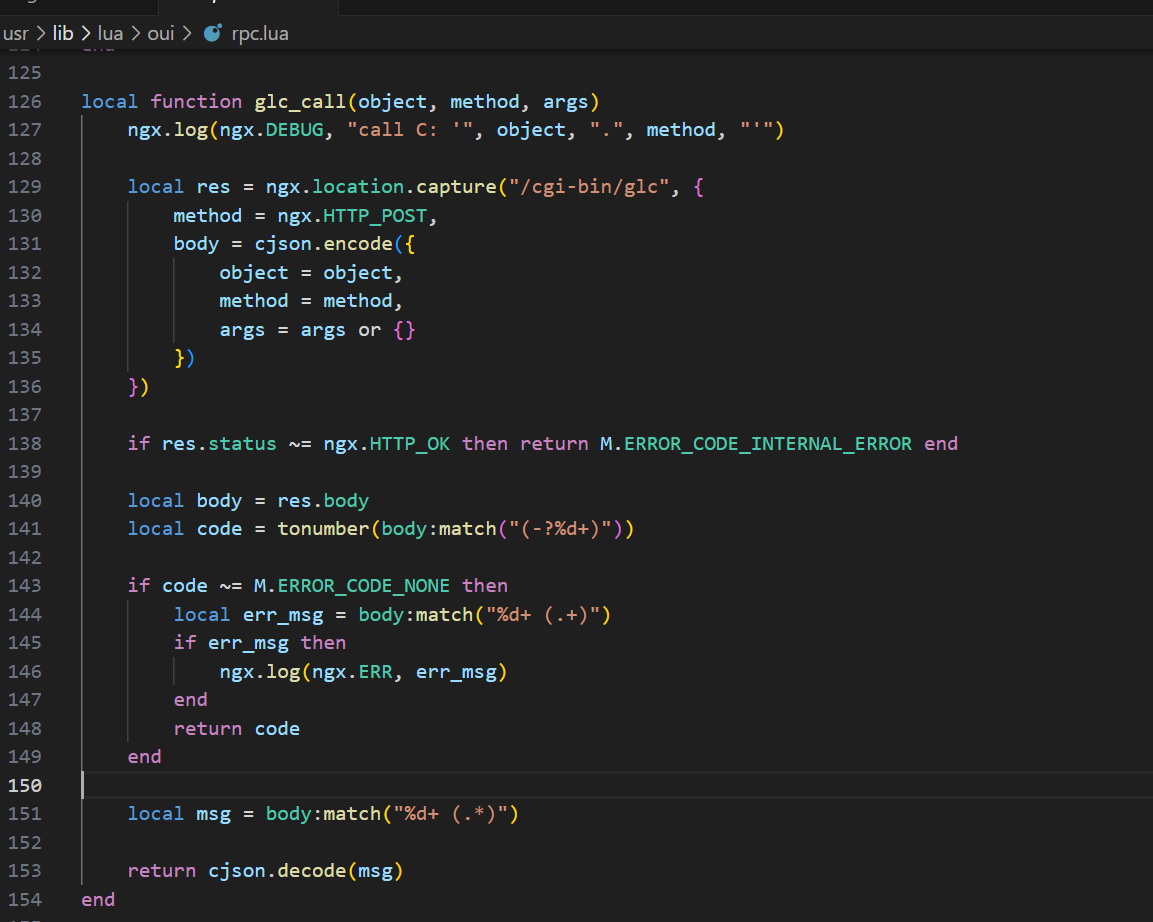
Task: Click 'cjson.decode' on line 153
Action: (x=277, y=871)
